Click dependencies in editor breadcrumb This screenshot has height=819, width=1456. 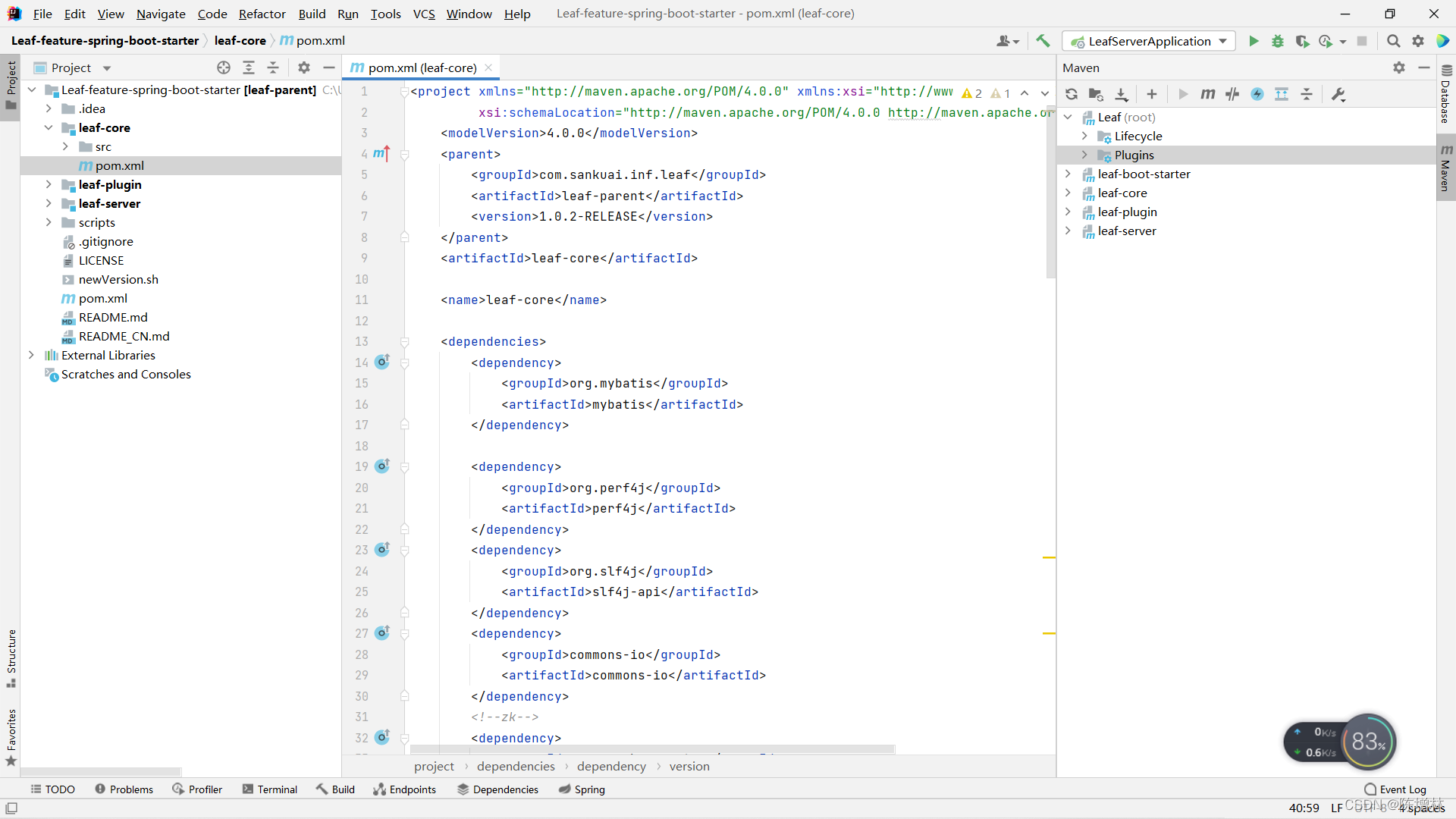point(516,766)
